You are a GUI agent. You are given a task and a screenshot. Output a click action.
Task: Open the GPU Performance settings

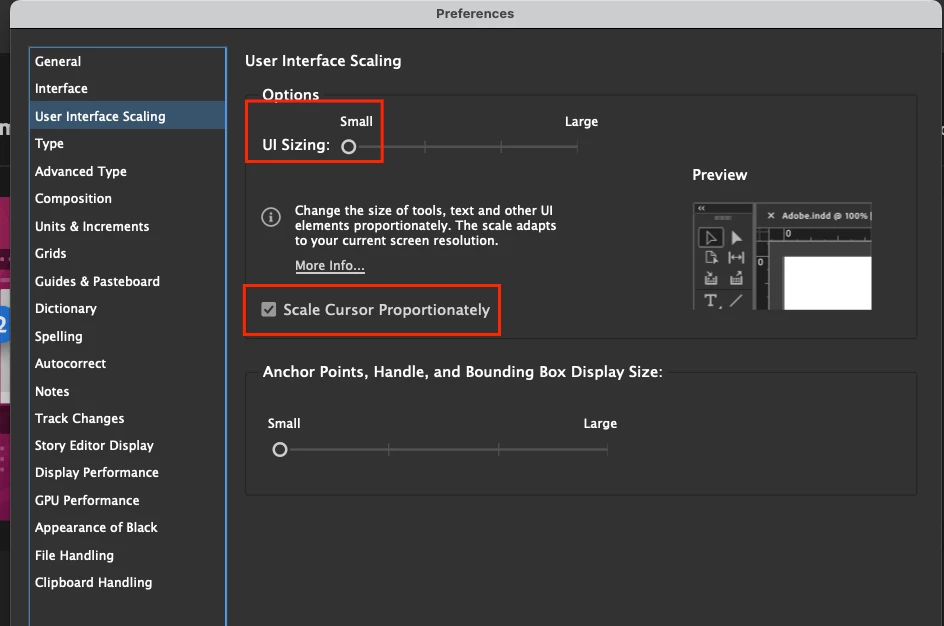pos(87,500)
